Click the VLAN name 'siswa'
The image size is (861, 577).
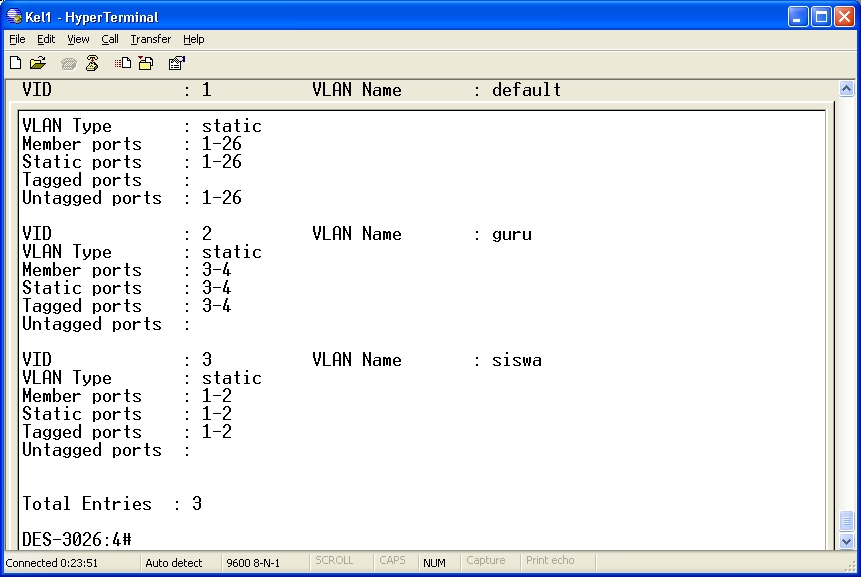coord(516,361)
